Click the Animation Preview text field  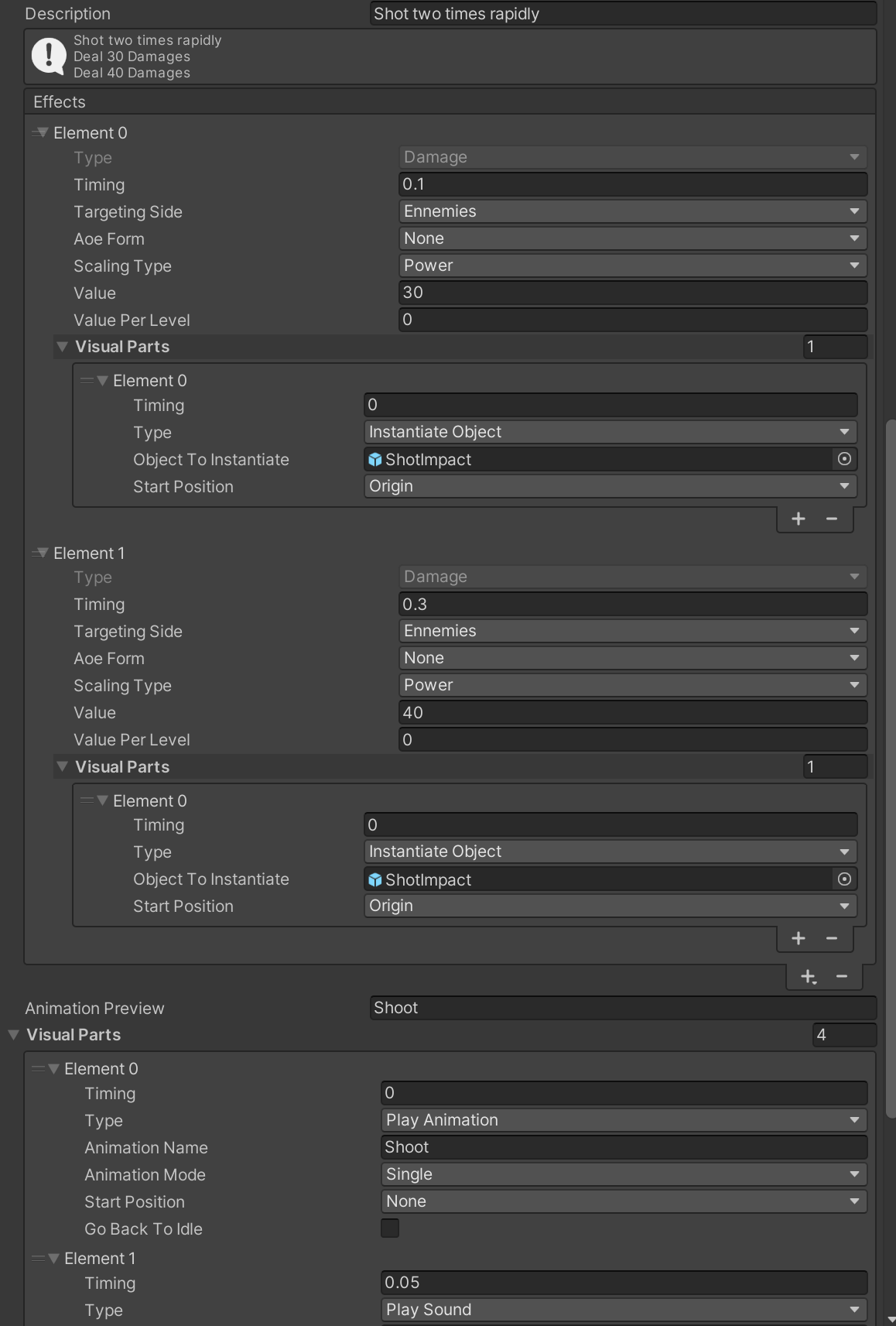tap(622, 1008)
